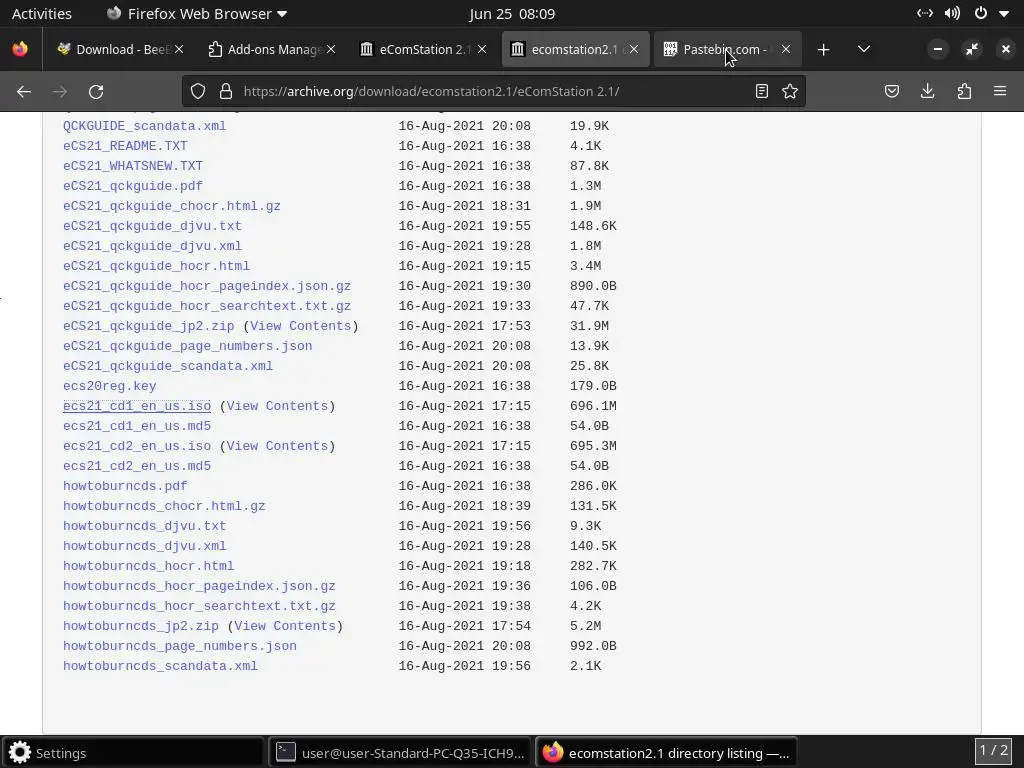Close the eComStation 2.1 tab

482,50
